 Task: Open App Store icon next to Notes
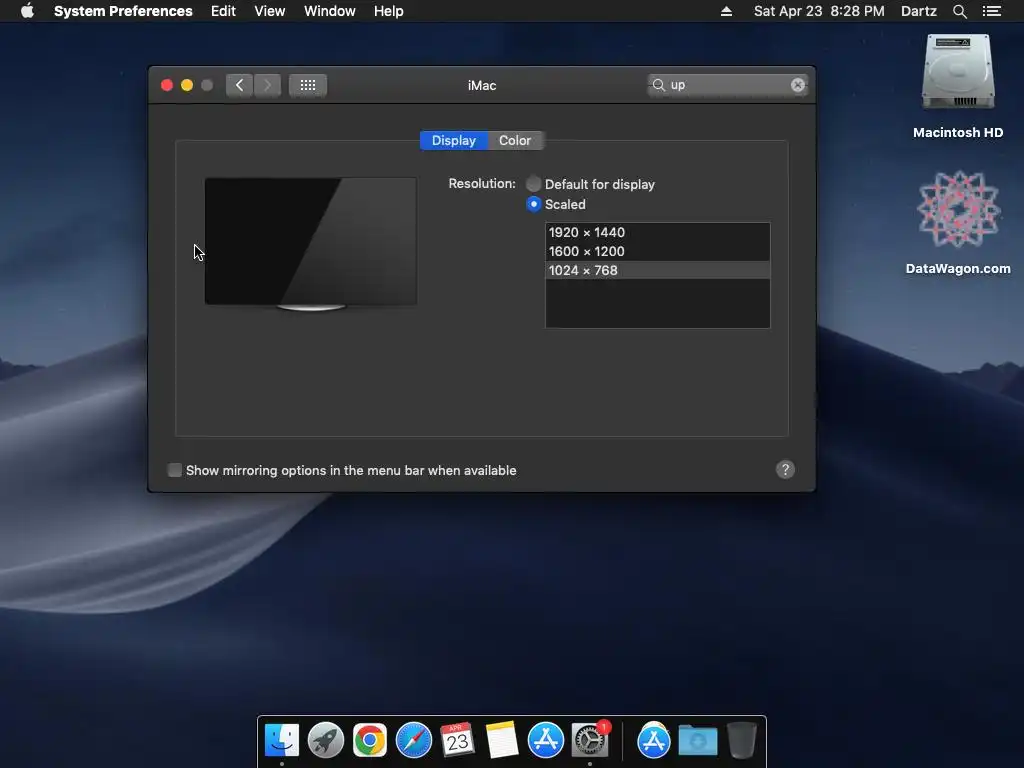(545, 740)
